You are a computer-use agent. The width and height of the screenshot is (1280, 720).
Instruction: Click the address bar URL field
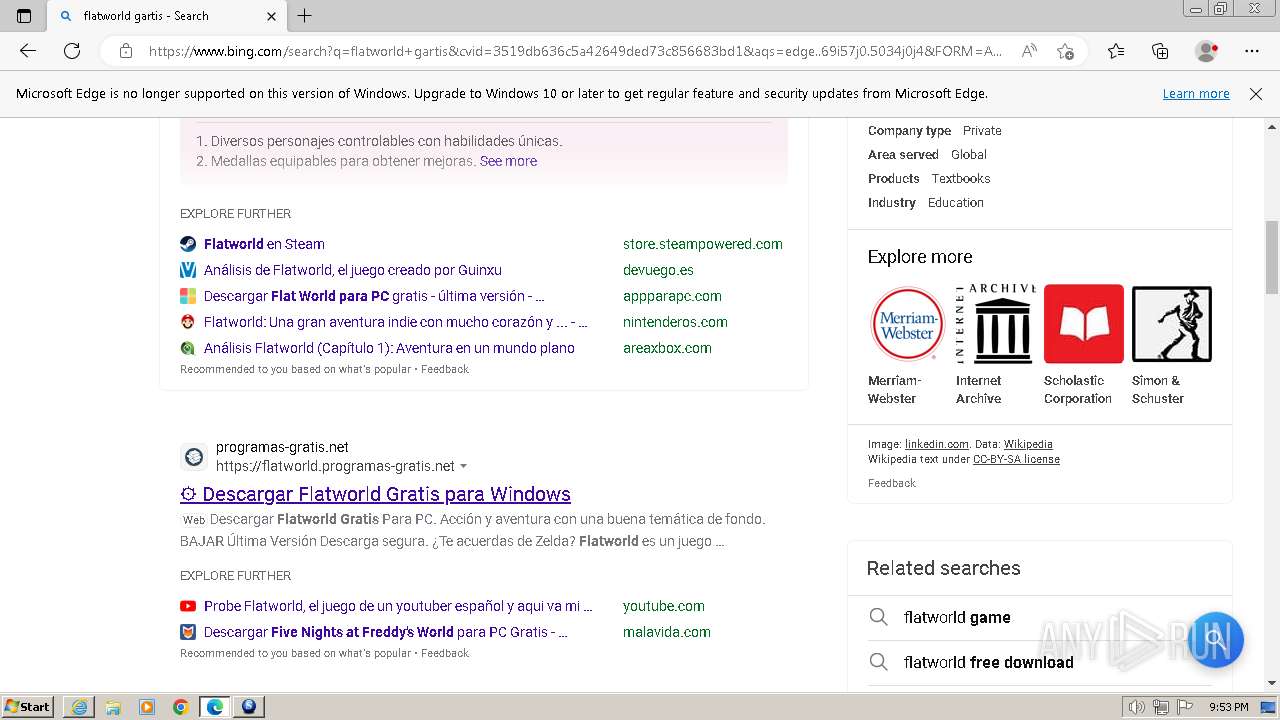[575, 51]
